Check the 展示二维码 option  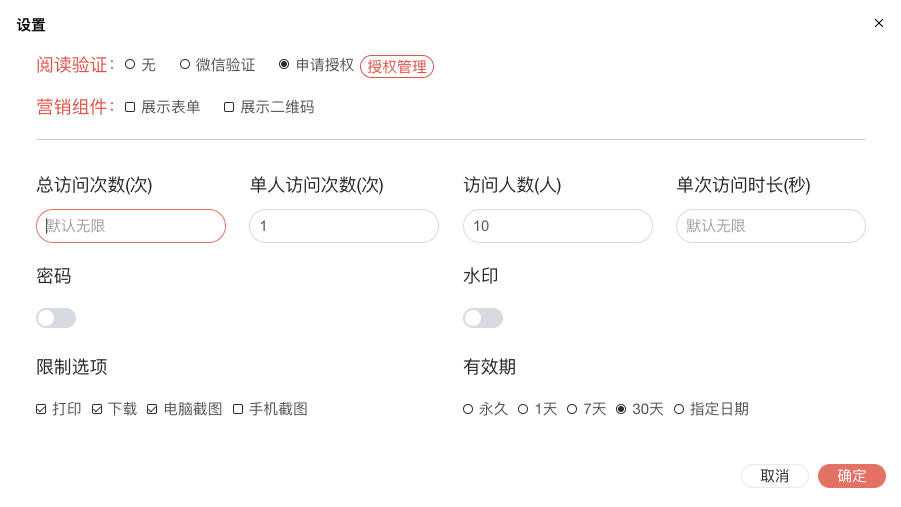[x=229, y=107]
